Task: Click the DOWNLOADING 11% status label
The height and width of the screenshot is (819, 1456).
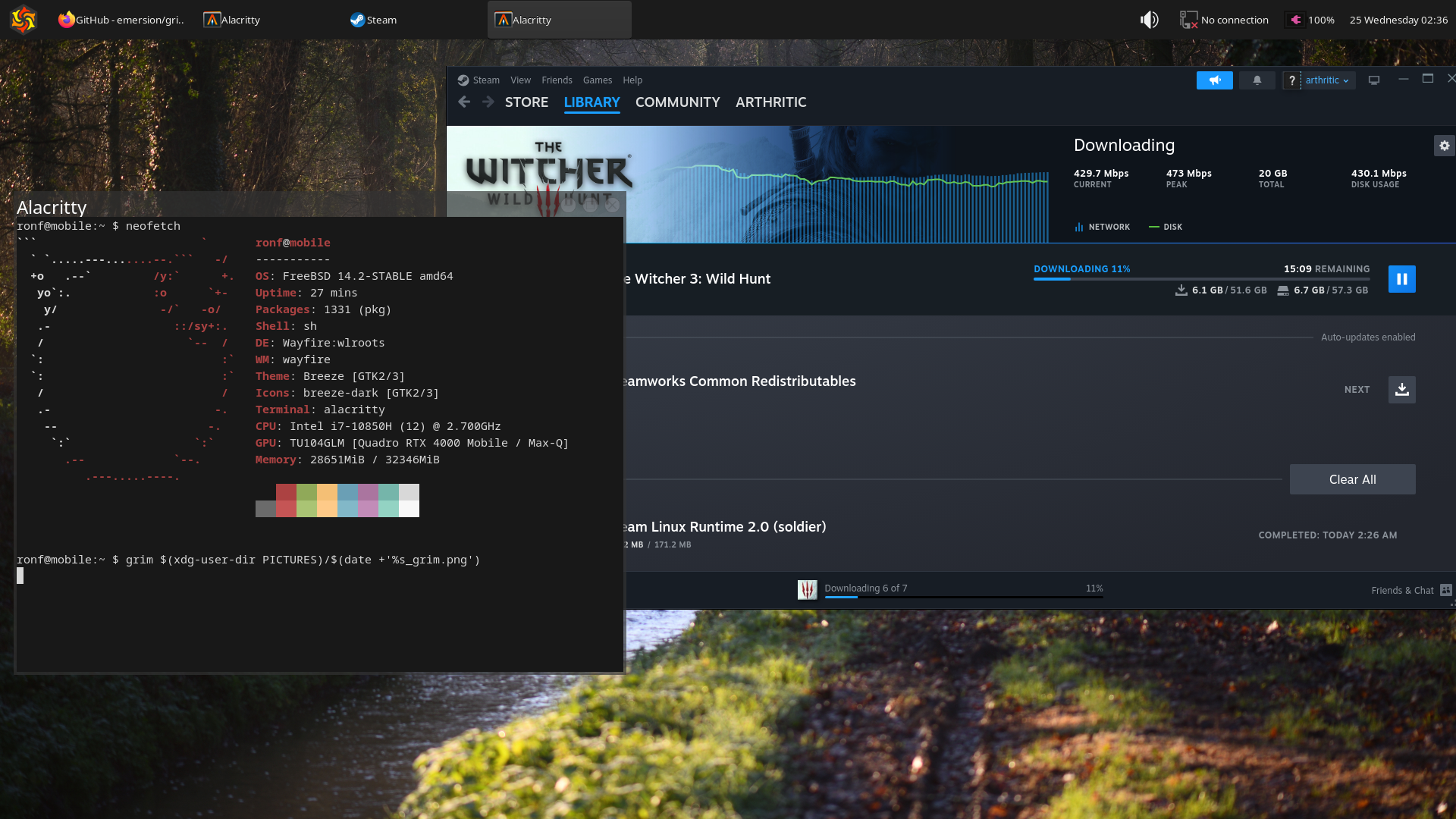Action: tap(1081, 268)
